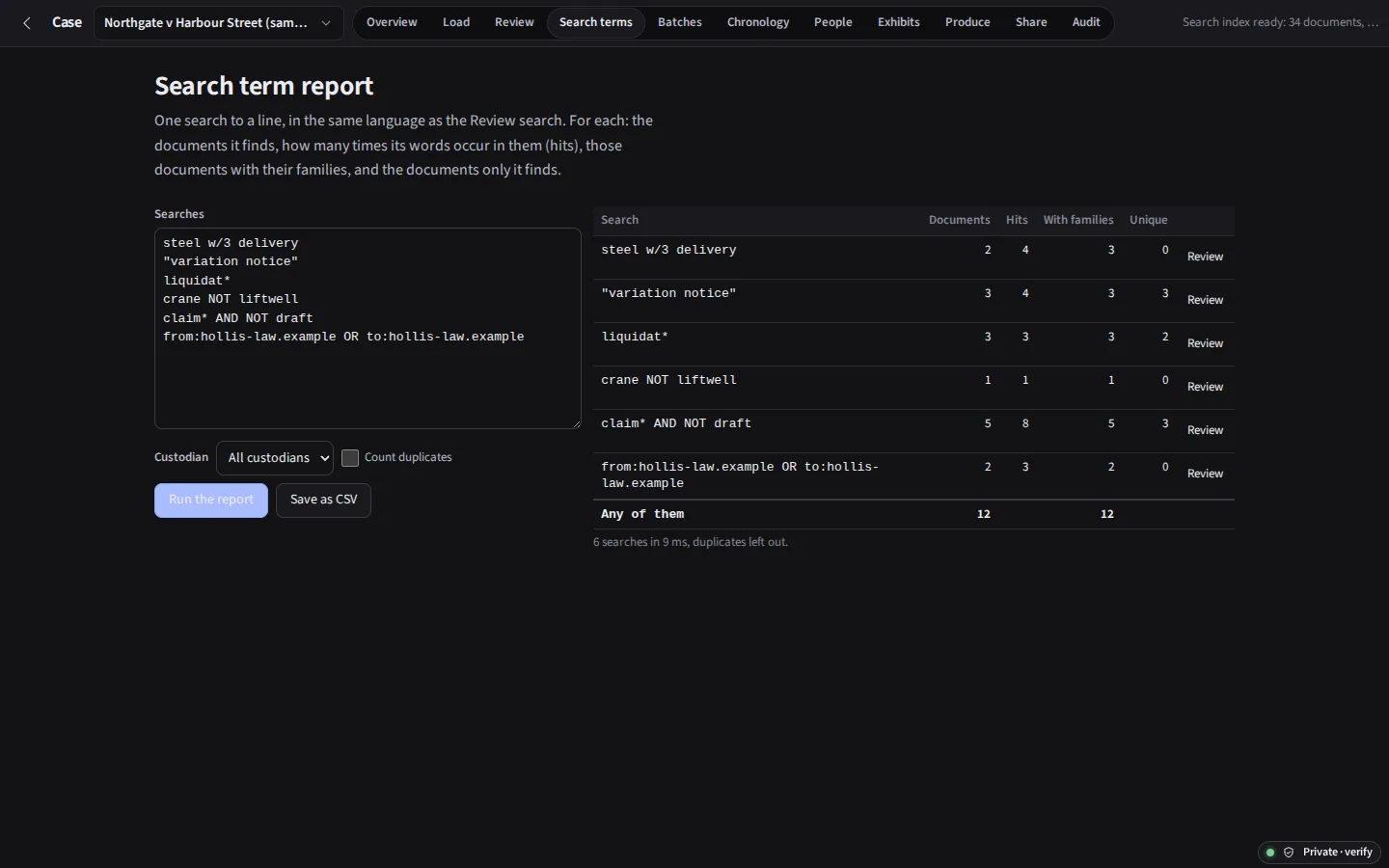
Task: Review results for crane NOT liftwell
Action: coord(1205,387)
